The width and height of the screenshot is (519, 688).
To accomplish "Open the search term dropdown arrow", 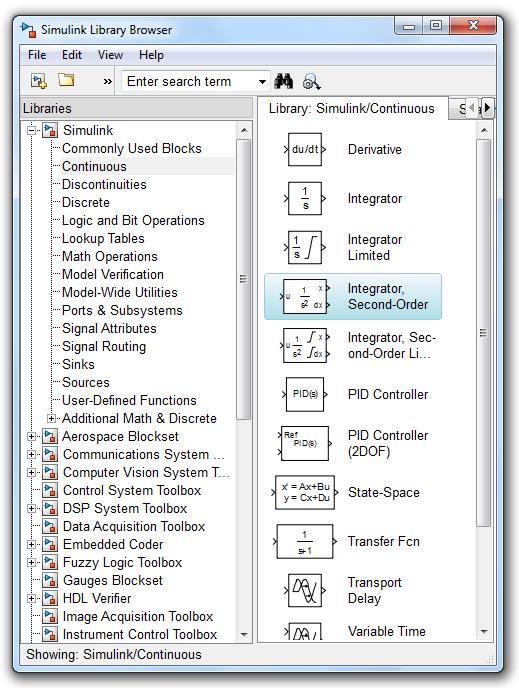I will click(262, 82).
